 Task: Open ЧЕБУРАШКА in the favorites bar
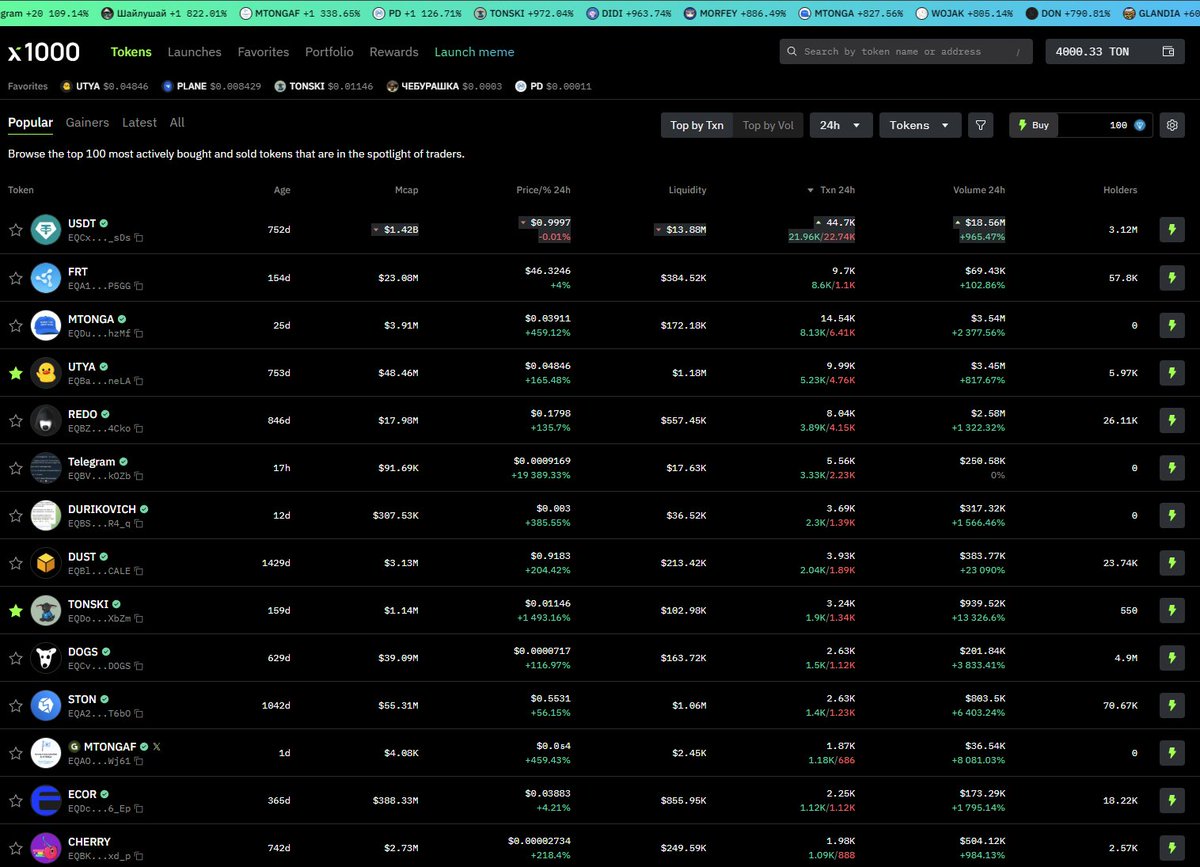coord(446,86)
